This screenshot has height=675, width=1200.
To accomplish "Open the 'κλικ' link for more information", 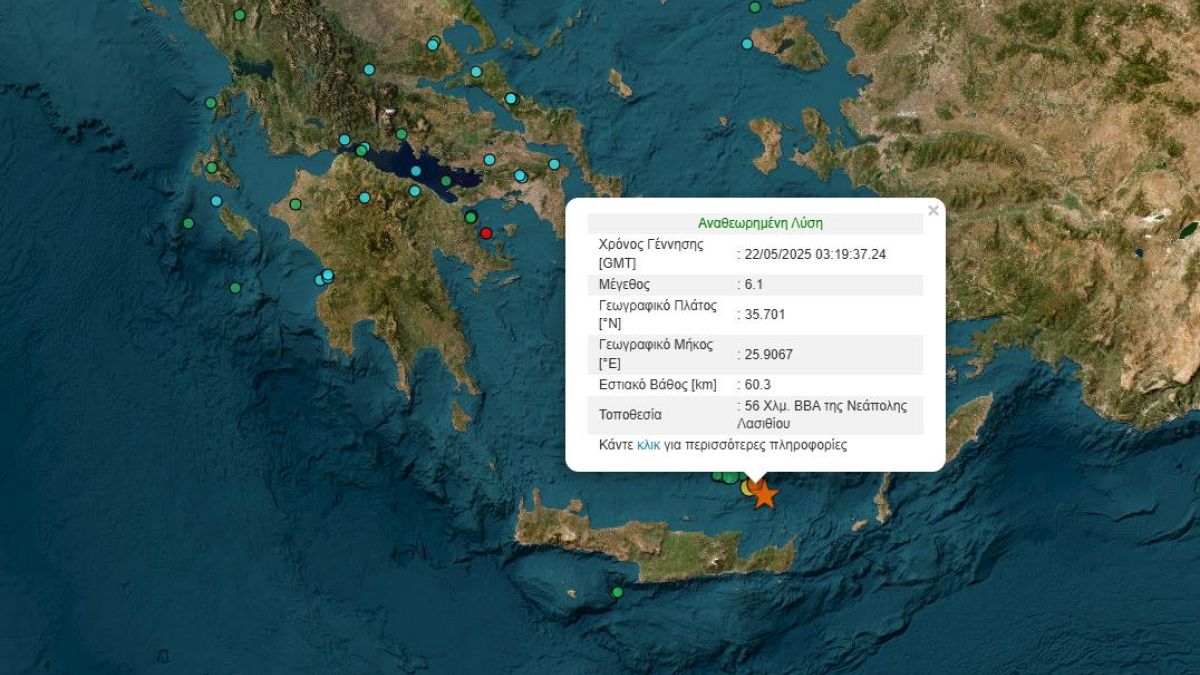I will tap(648, 445).
